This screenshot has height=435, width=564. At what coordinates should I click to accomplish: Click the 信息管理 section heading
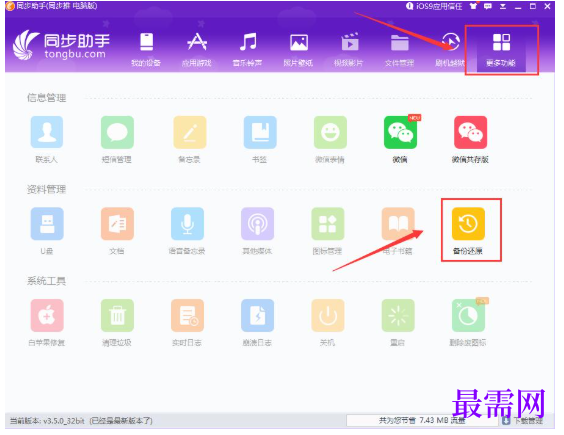pos(46,98)
